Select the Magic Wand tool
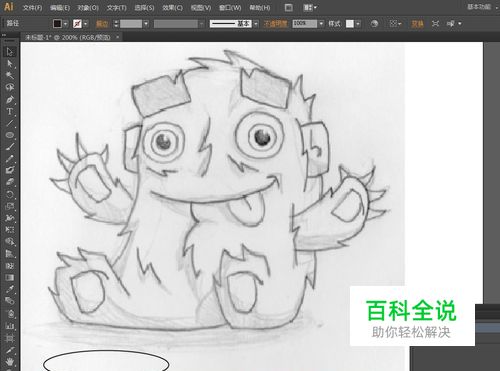Image resolution: width=500 pixels, height=371 pixels. pyautogui.click(x=10, y=75)
